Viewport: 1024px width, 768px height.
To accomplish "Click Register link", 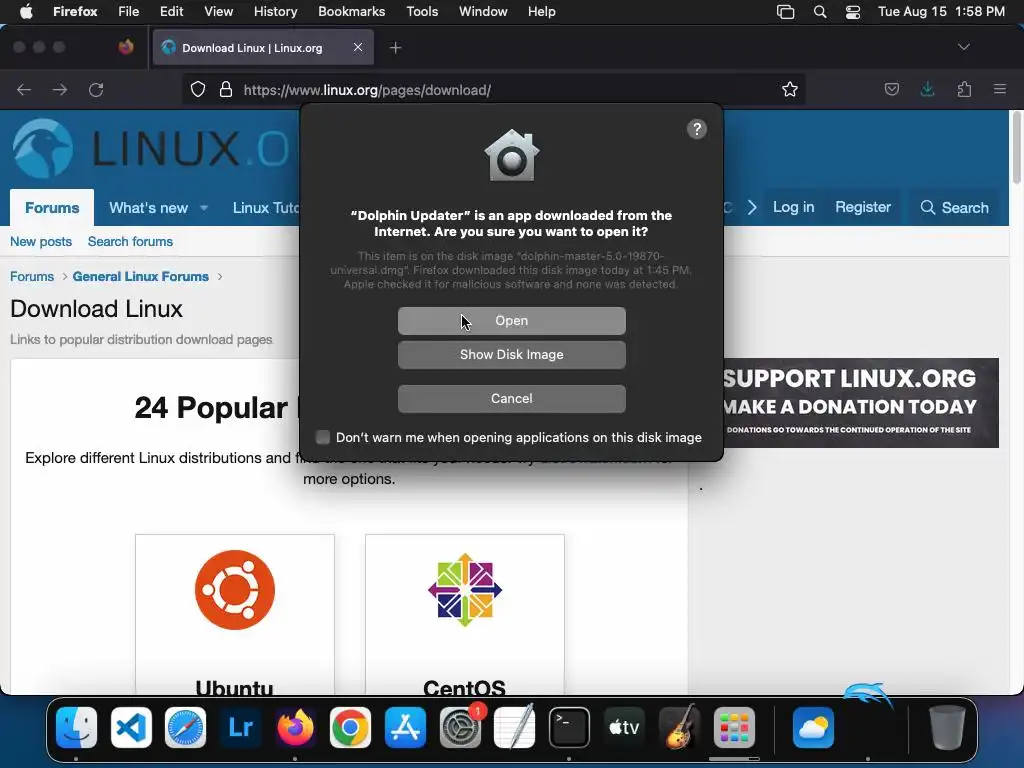I will (x=863, y=207).
